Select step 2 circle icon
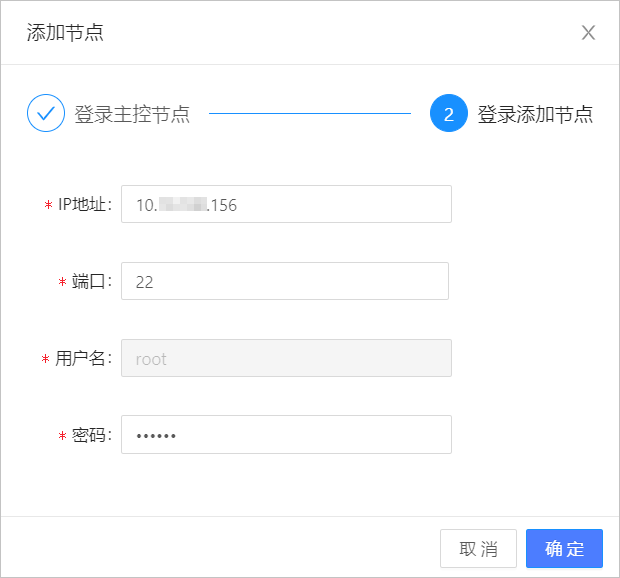The image size is (620, 578). 449,113
